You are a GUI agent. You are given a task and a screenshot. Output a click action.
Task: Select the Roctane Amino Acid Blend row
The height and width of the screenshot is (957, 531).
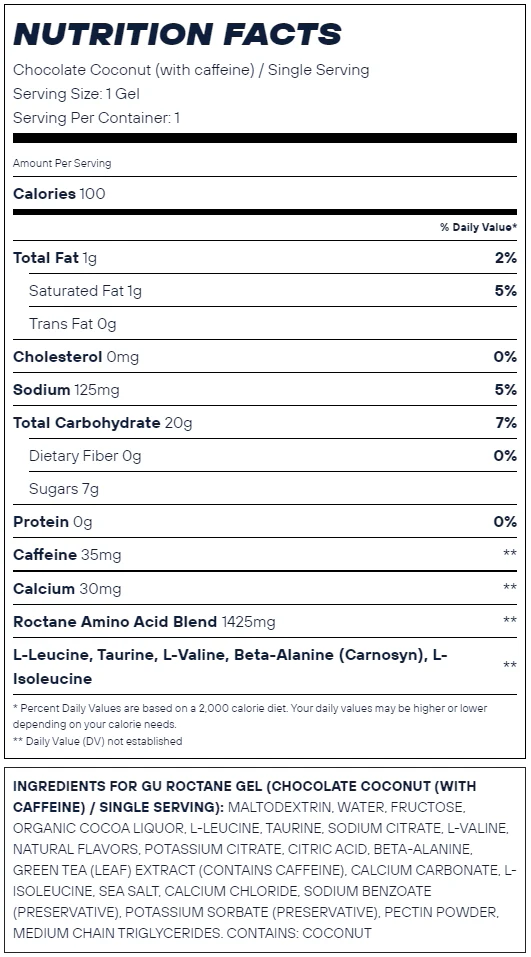point(265,621)
